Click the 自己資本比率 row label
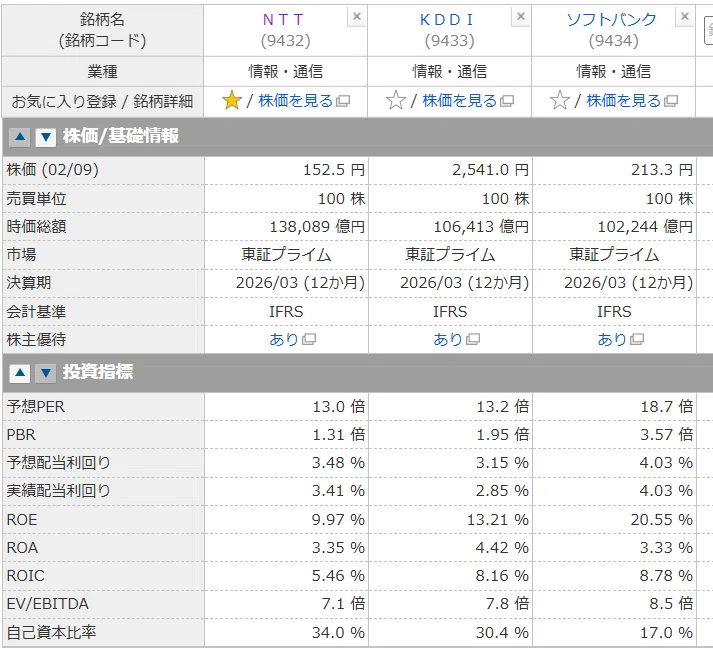Viewport: 713px width, 651px height. pos(51,632)
